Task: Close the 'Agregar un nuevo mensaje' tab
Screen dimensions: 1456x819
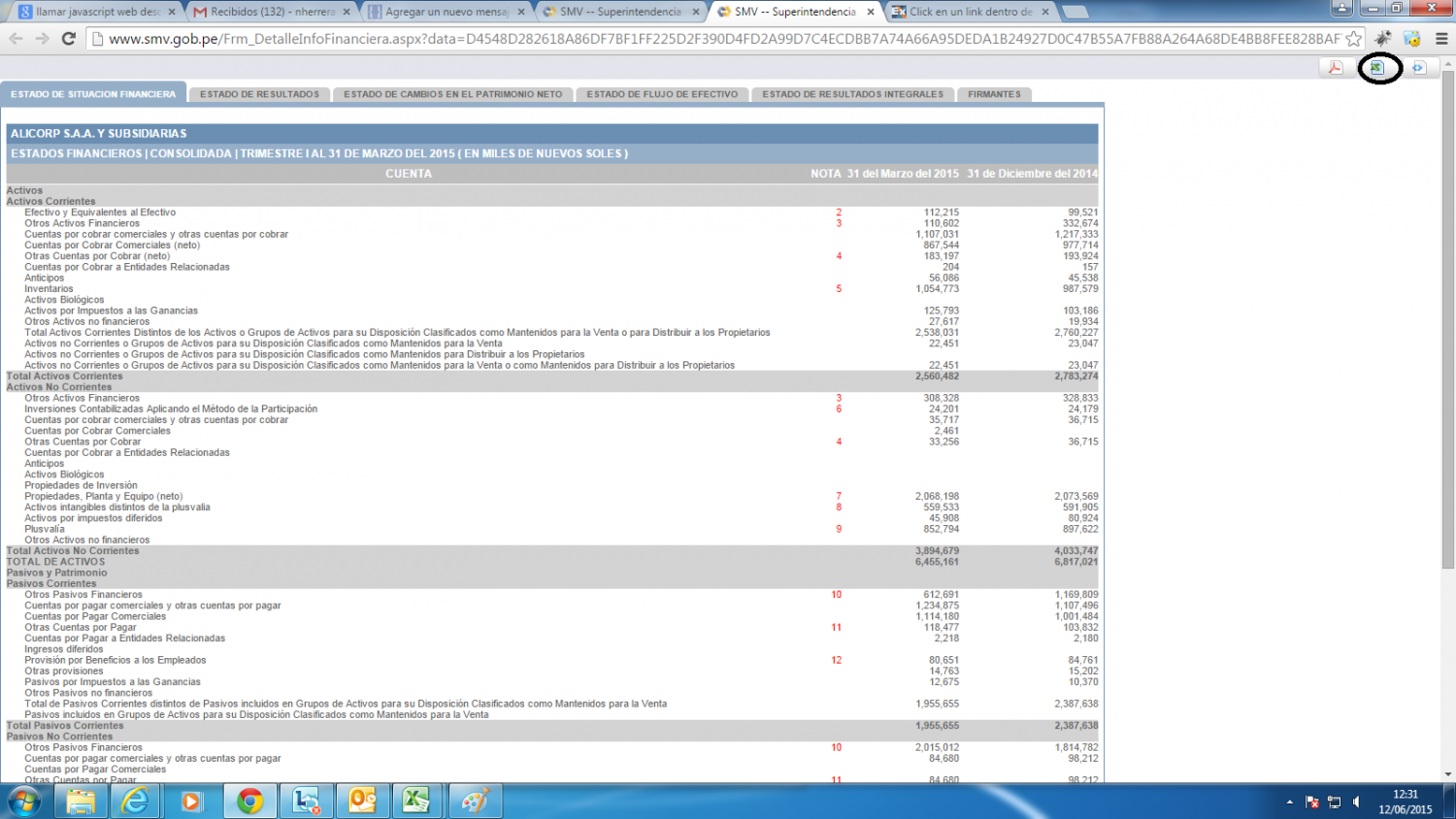Action: point(521,12)
